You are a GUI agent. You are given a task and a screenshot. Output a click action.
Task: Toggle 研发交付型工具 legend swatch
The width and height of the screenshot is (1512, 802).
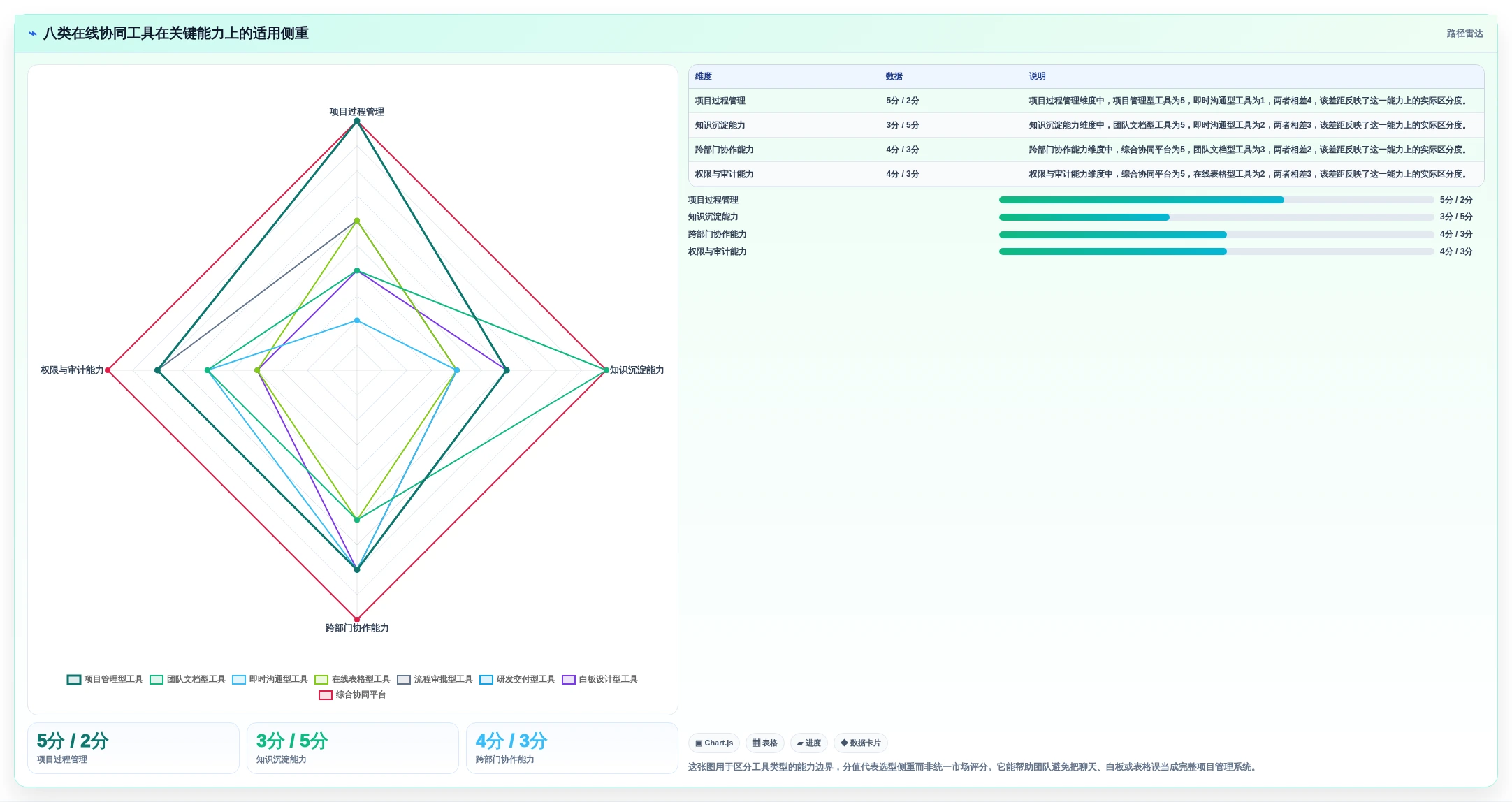point(486,679)
